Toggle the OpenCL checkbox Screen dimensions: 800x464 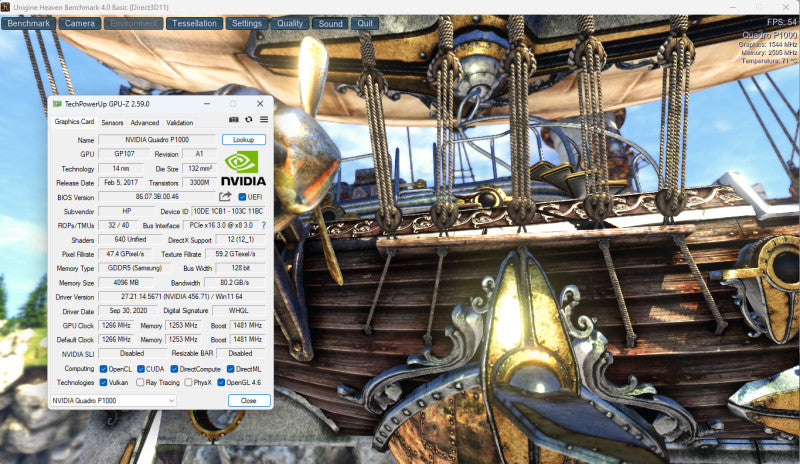tap(104, 369)
